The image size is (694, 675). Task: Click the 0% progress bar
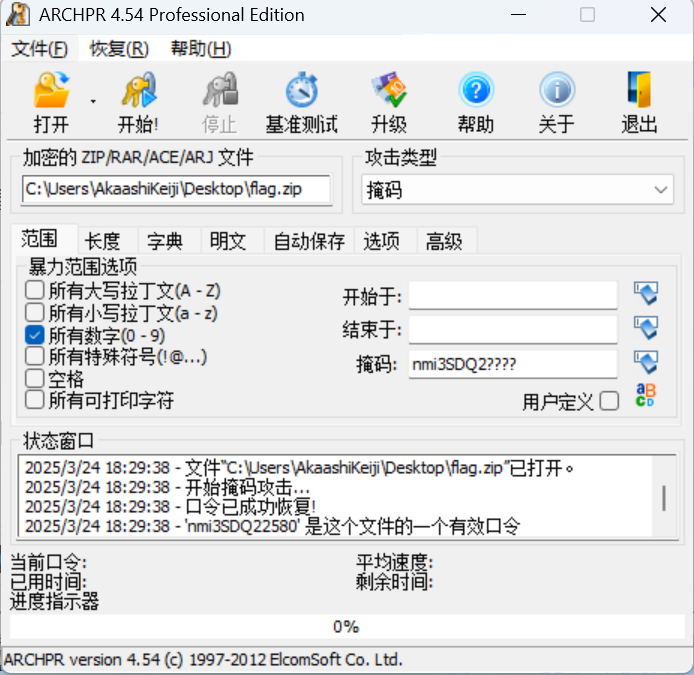(347, 626)
